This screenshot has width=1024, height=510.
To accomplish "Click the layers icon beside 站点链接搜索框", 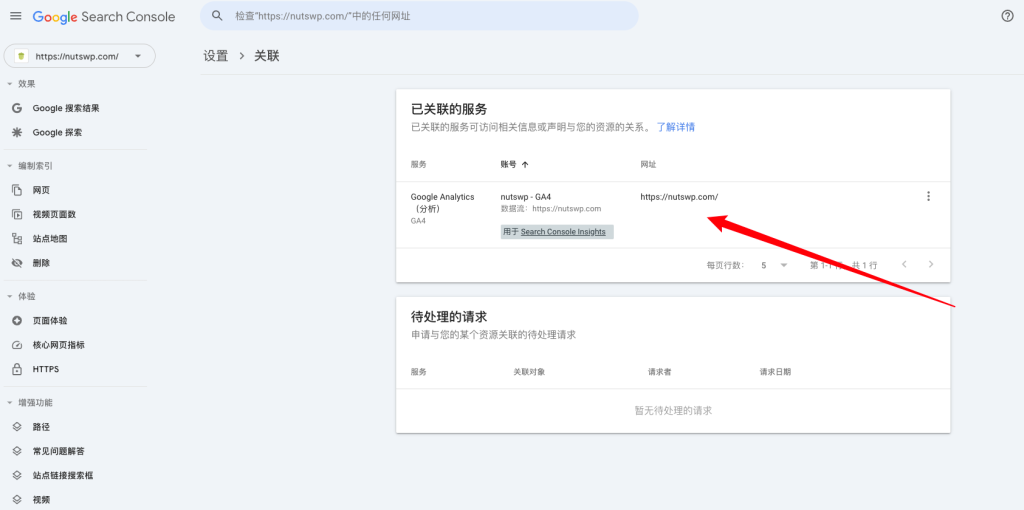I will pos(18,475).
